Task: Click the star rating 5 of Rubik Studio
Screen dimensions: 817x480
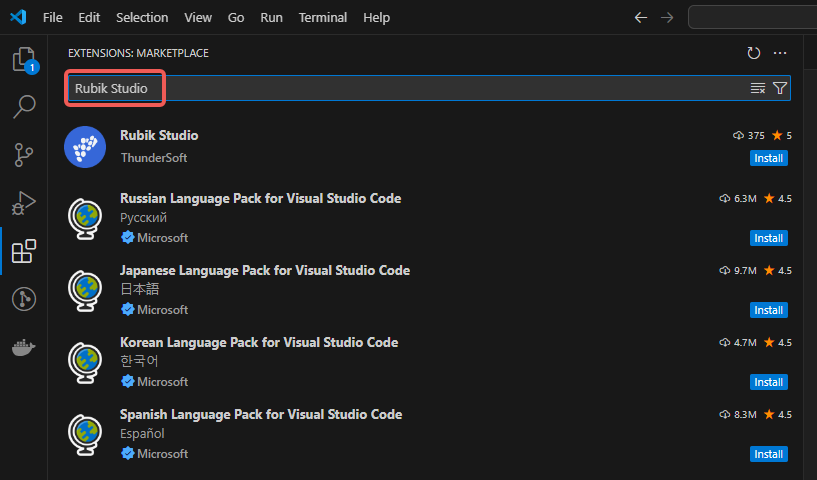Action: (x=782, y=136)
